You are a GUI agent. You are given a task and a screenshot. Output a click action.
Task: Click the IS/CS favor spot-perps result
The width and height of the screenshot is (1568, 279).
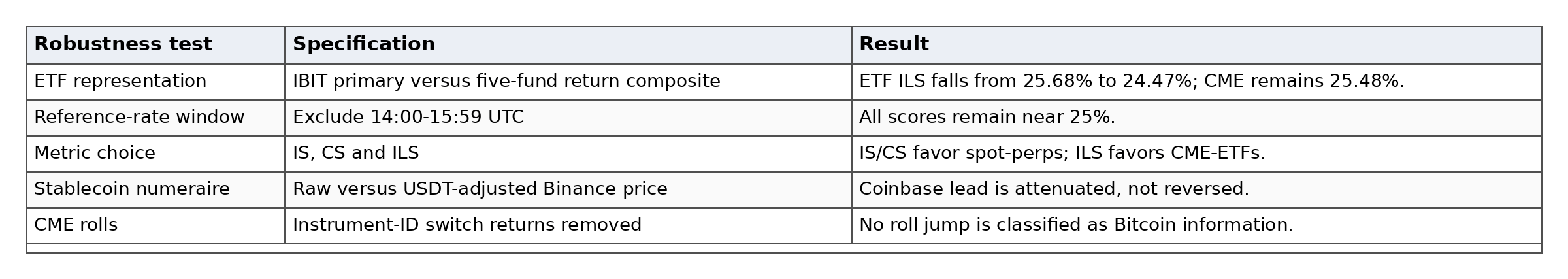(x=1196, y=154)
